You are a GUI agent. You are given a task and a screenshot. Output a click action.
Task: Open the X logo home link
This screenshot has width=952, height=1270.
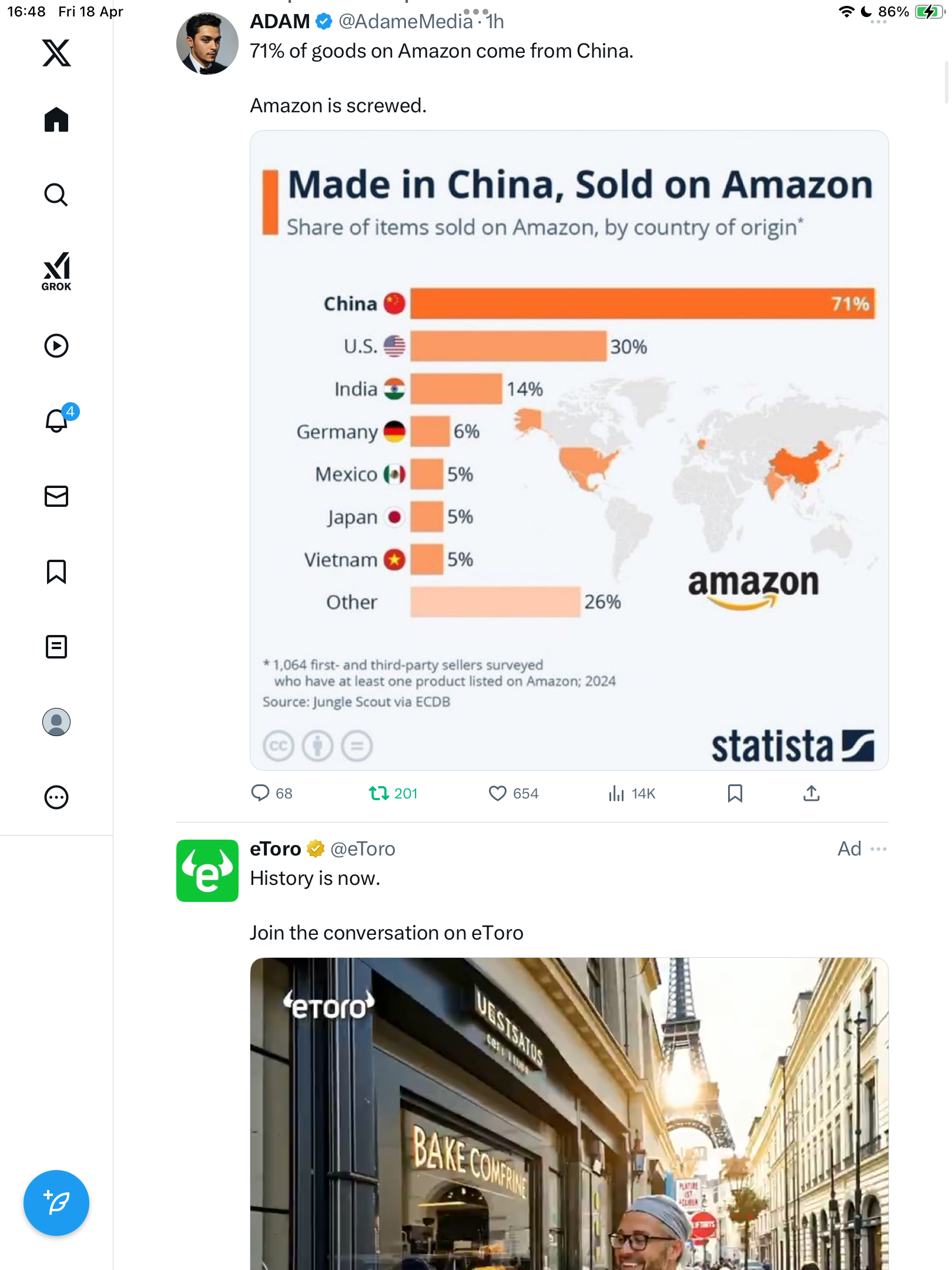[x=56, y=53]
